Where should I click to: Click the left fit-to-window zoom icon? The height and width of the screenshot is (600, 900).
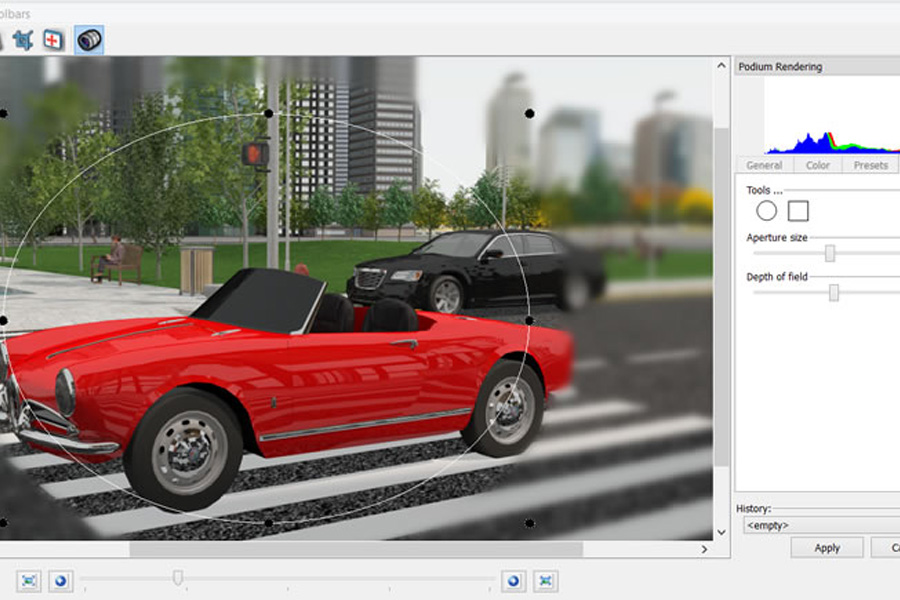pos(29,581)
